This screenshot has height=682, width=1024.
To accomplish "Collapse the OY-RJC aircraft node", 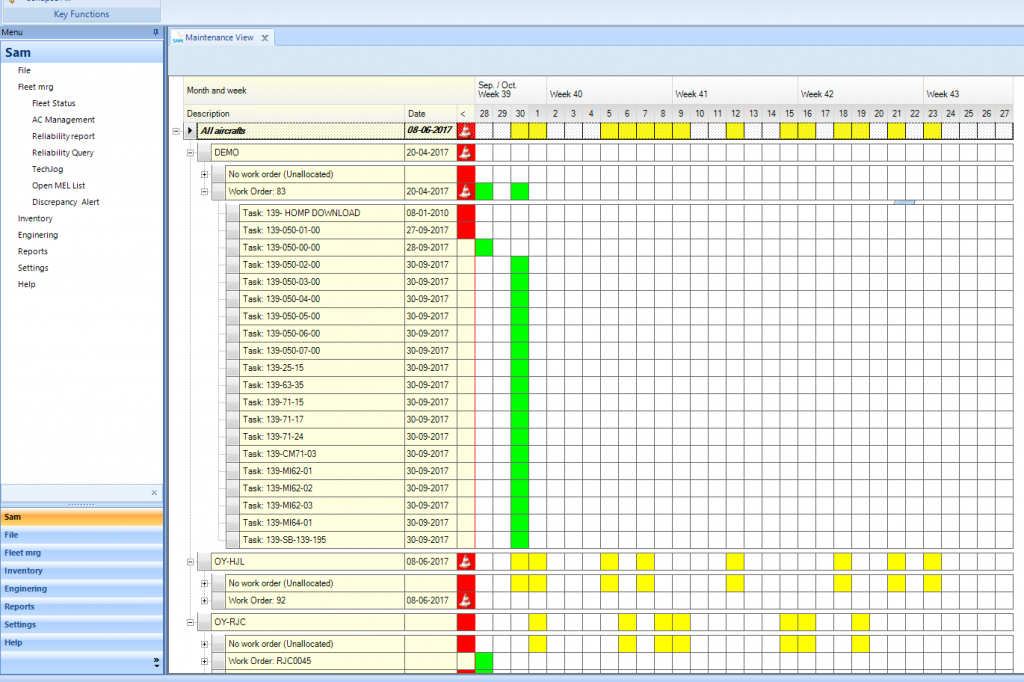I will (x=190, y=622).
